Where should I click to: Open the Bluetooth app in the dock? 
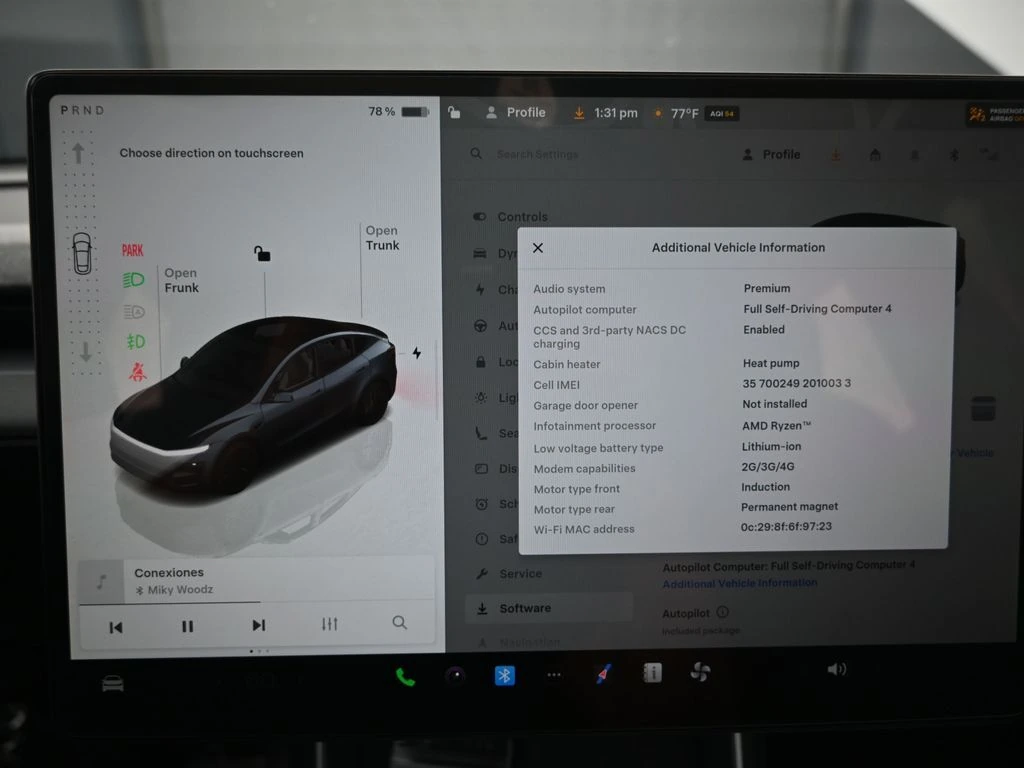(x=505, y=676)
